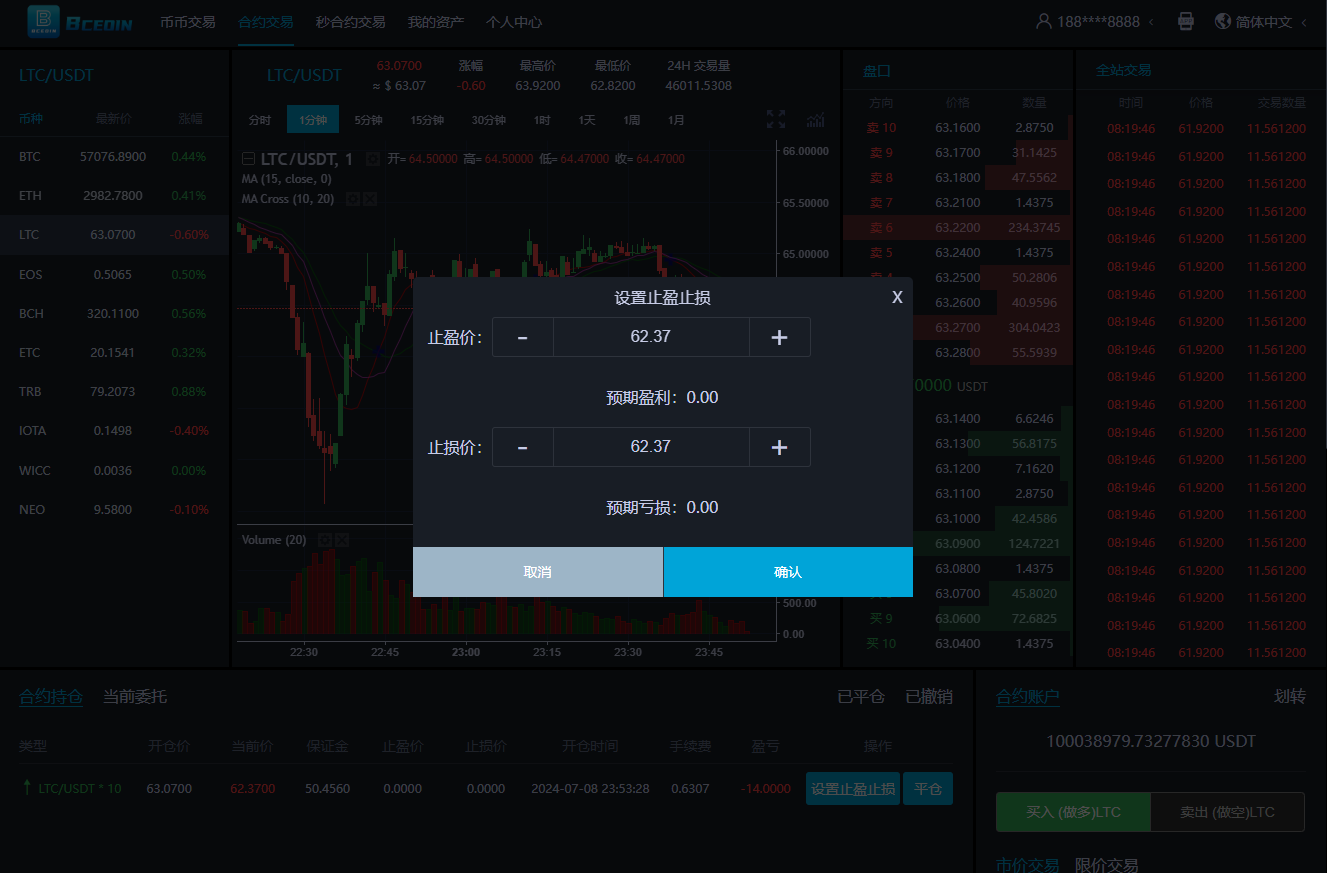Open chart indicators icon beside fullscreen
Image resolution: width=1327 pixels, height=873 pixels.
(x=816, y=120)
